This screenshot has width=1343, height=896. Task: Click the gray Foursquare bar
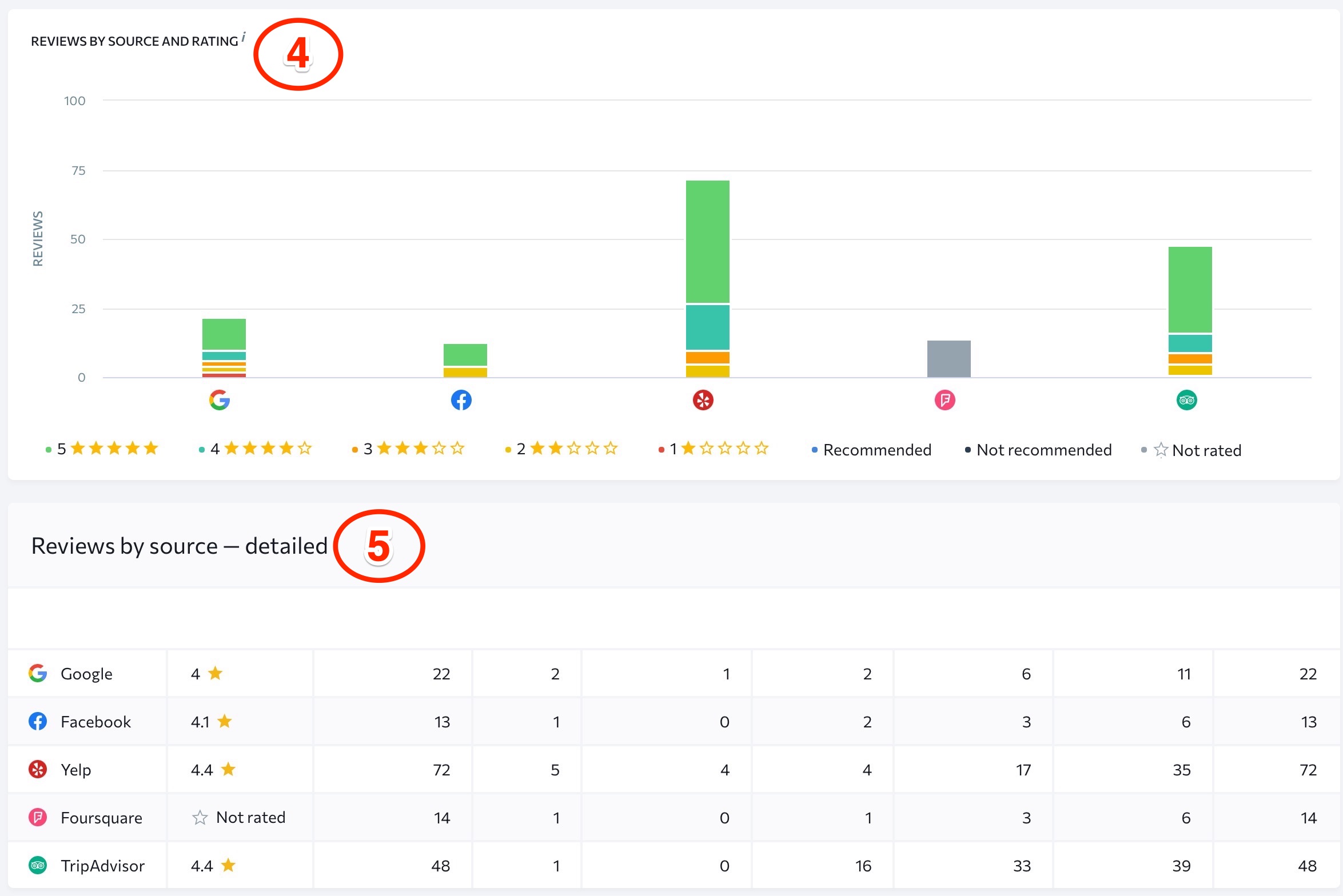pyautogui.click(x=949, y=359)
